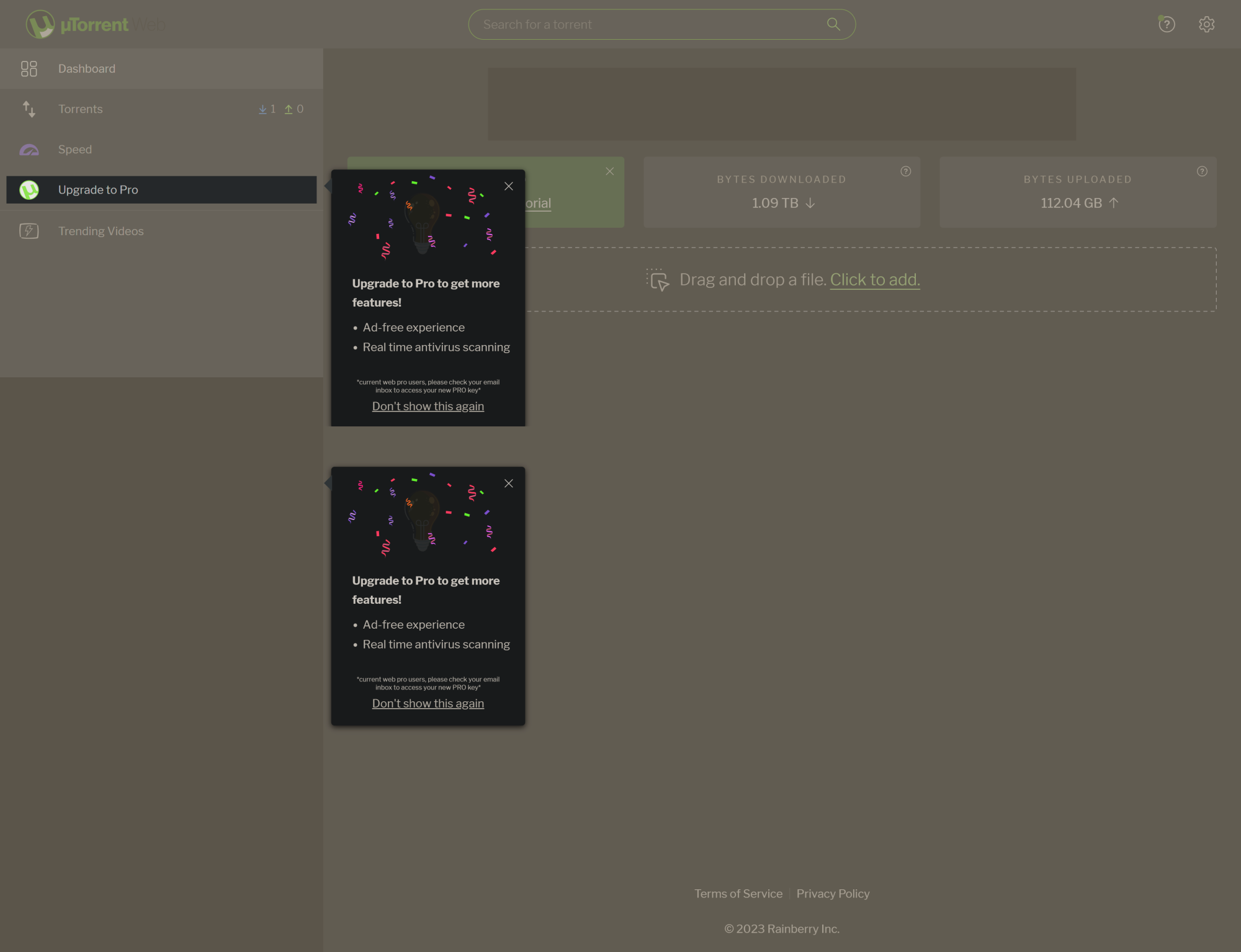Click the Bytes Downloaded info tooltip icon

tap(905, 171)
